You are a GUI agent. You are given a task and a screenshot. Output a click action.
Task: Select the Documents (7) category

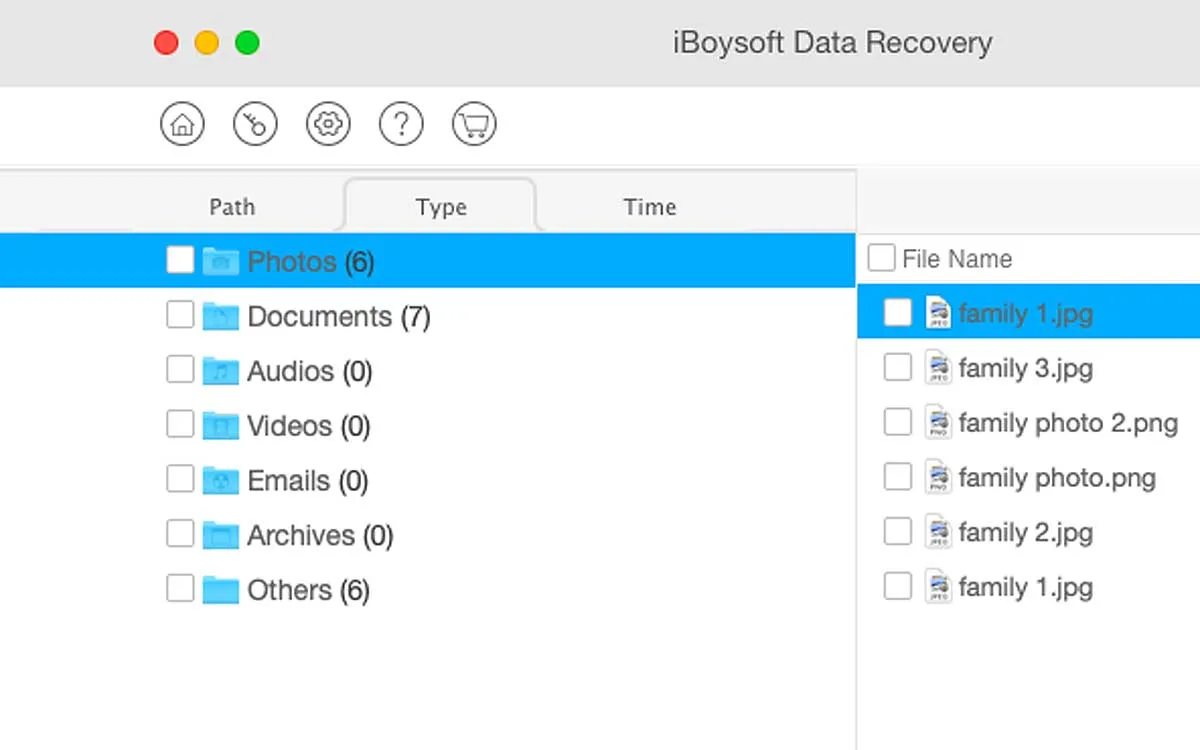(x=339, y=317)
